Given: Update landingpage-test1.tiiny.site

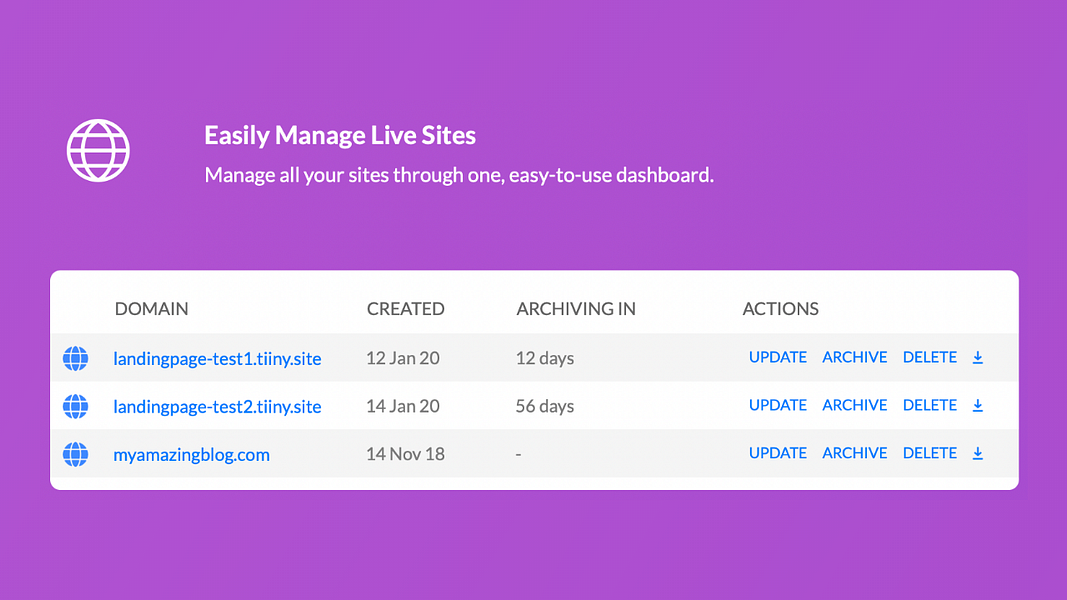Looking at the screenshot, I should click(778, 357).
